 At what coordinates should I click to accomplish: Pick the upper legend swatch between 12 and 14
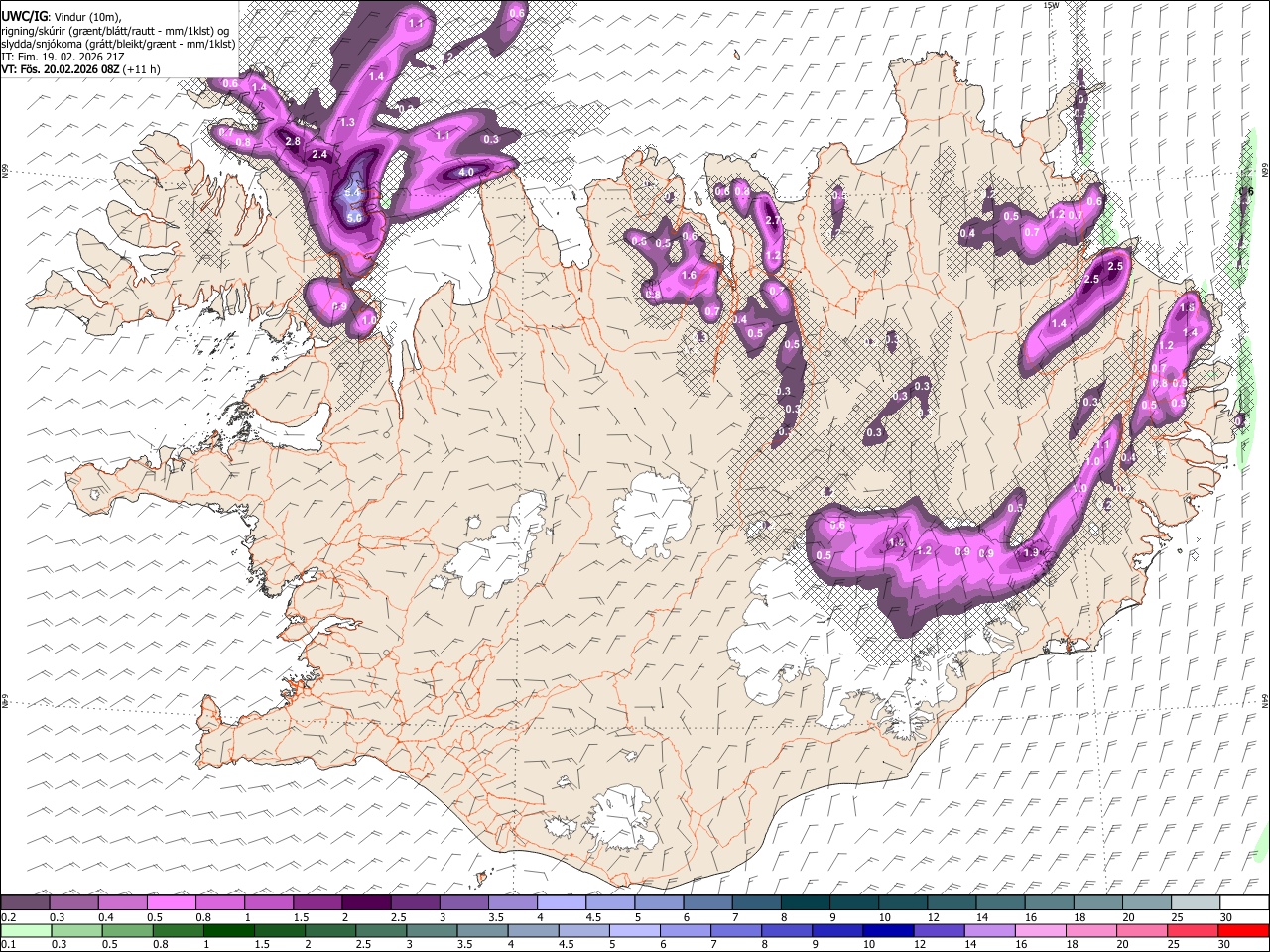click(951, 902)
